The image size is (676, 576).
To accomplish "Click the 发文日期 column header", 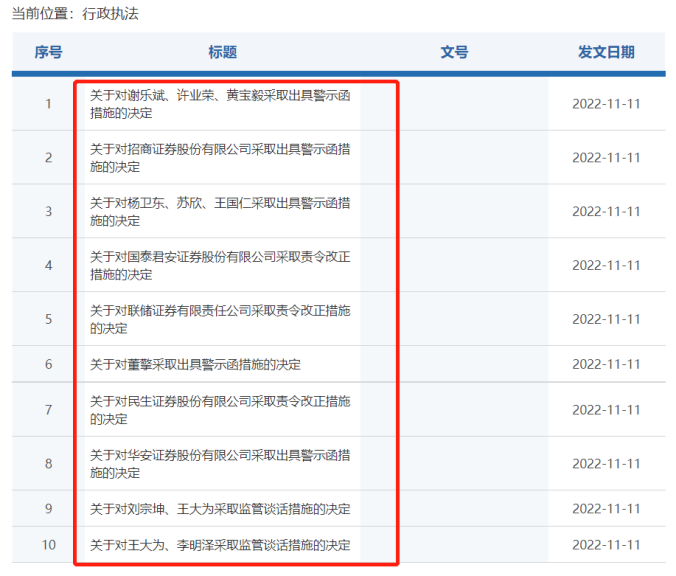I will (x=606, y=52).
